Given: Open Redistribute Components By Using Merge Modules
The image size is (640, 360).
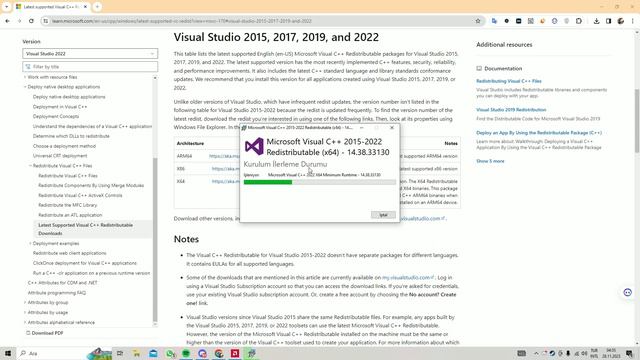Looking at the screenshot, I should tap(91, 185).
